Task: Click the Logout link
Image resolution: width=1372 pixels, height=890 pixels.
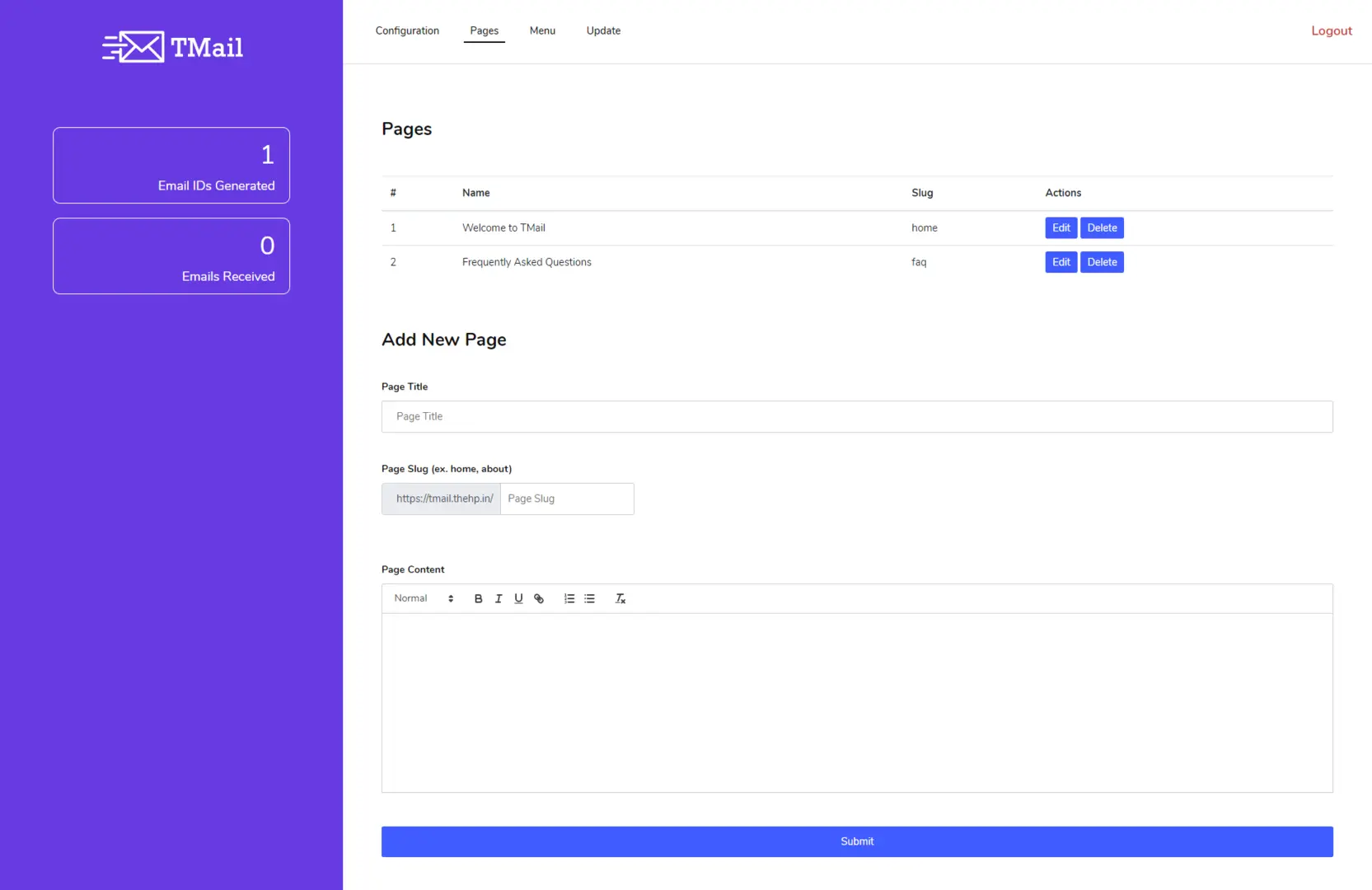Action: coord(1331,30)
